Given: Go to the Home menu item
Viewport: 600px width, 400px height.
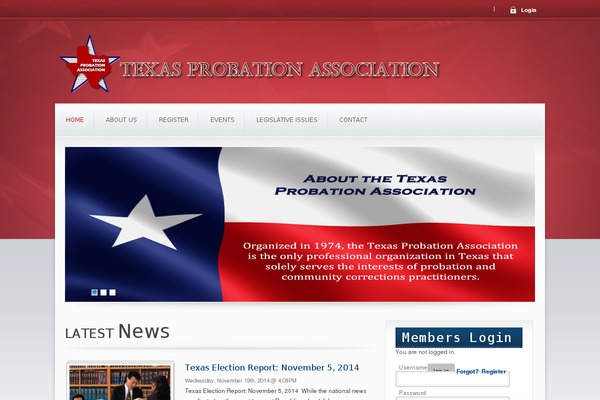Looking at the screenshot, I should pyautogui.click(x=75, y=120).
